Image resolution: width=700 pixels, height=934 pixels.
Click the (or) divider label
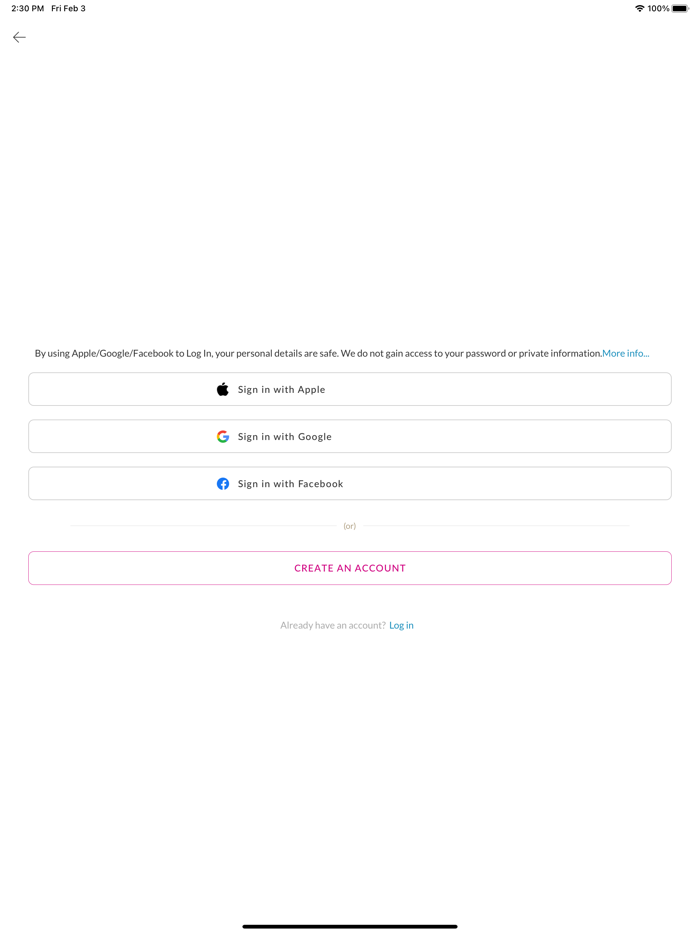pos(350,526)
